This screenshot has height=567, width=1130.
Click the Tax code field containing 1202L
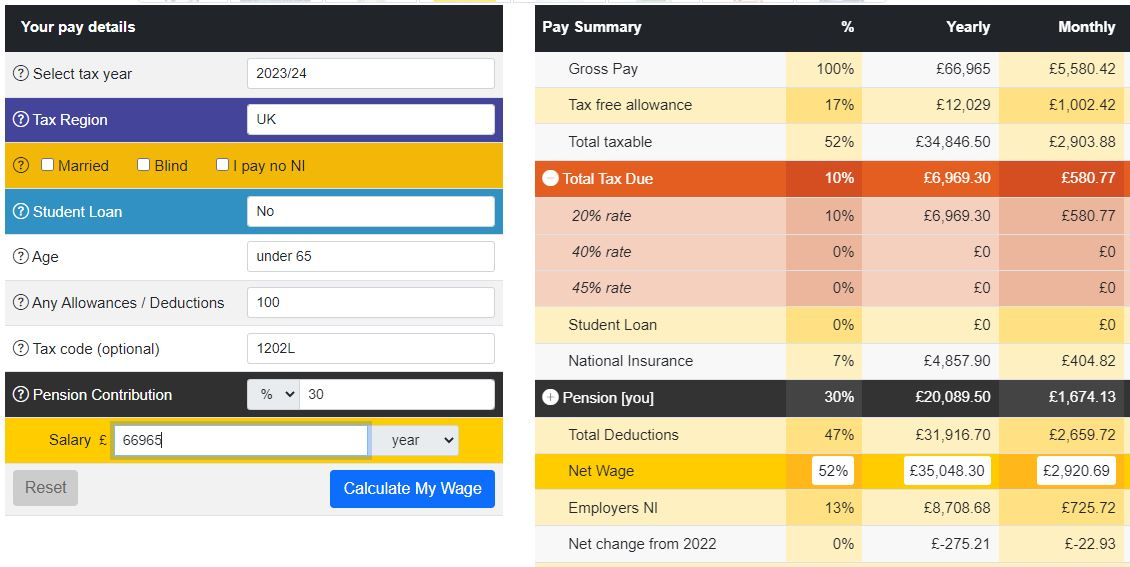370,349
